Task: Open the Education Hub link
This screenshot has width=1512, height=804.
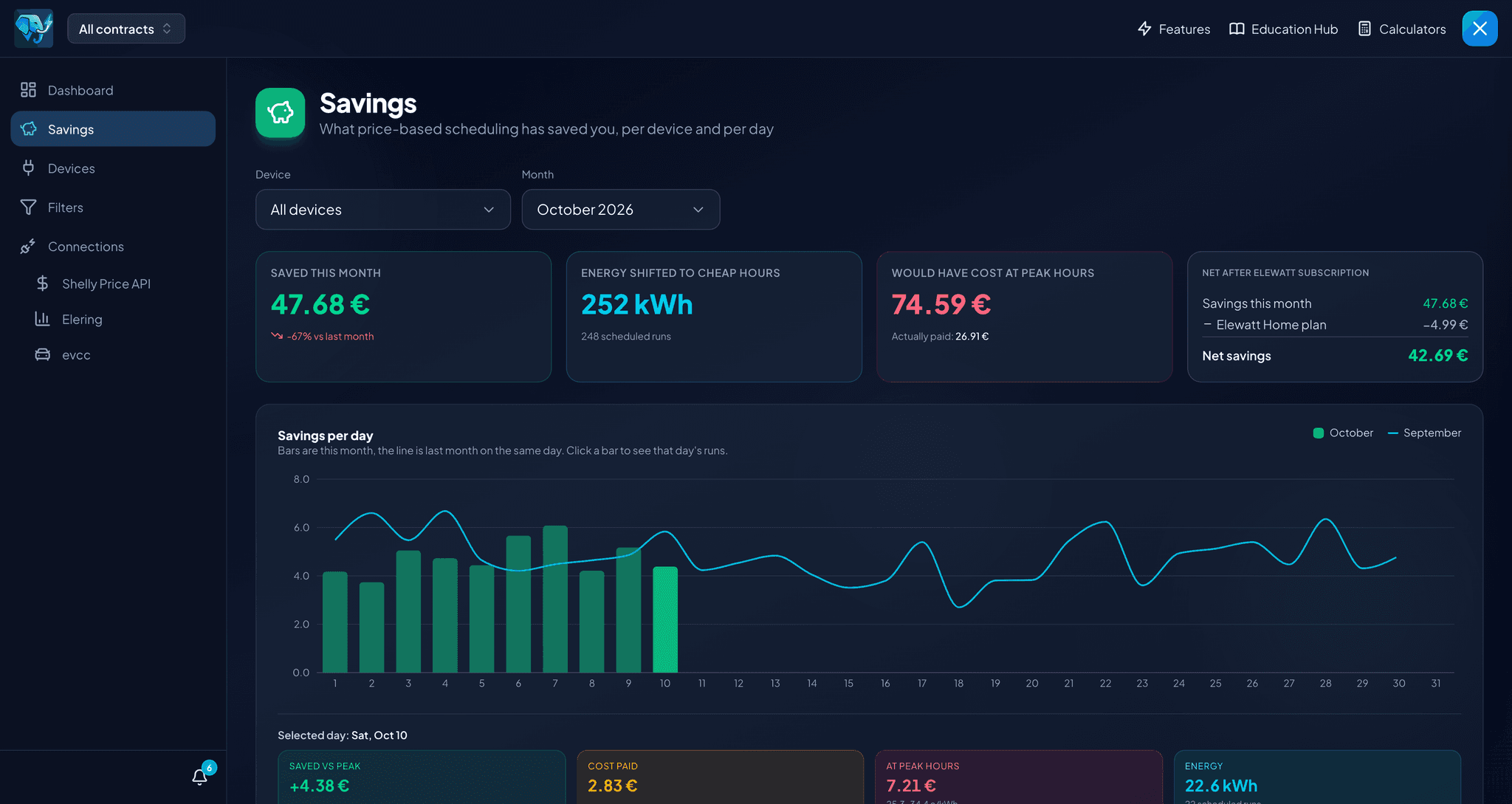Action: (1283, 29)
